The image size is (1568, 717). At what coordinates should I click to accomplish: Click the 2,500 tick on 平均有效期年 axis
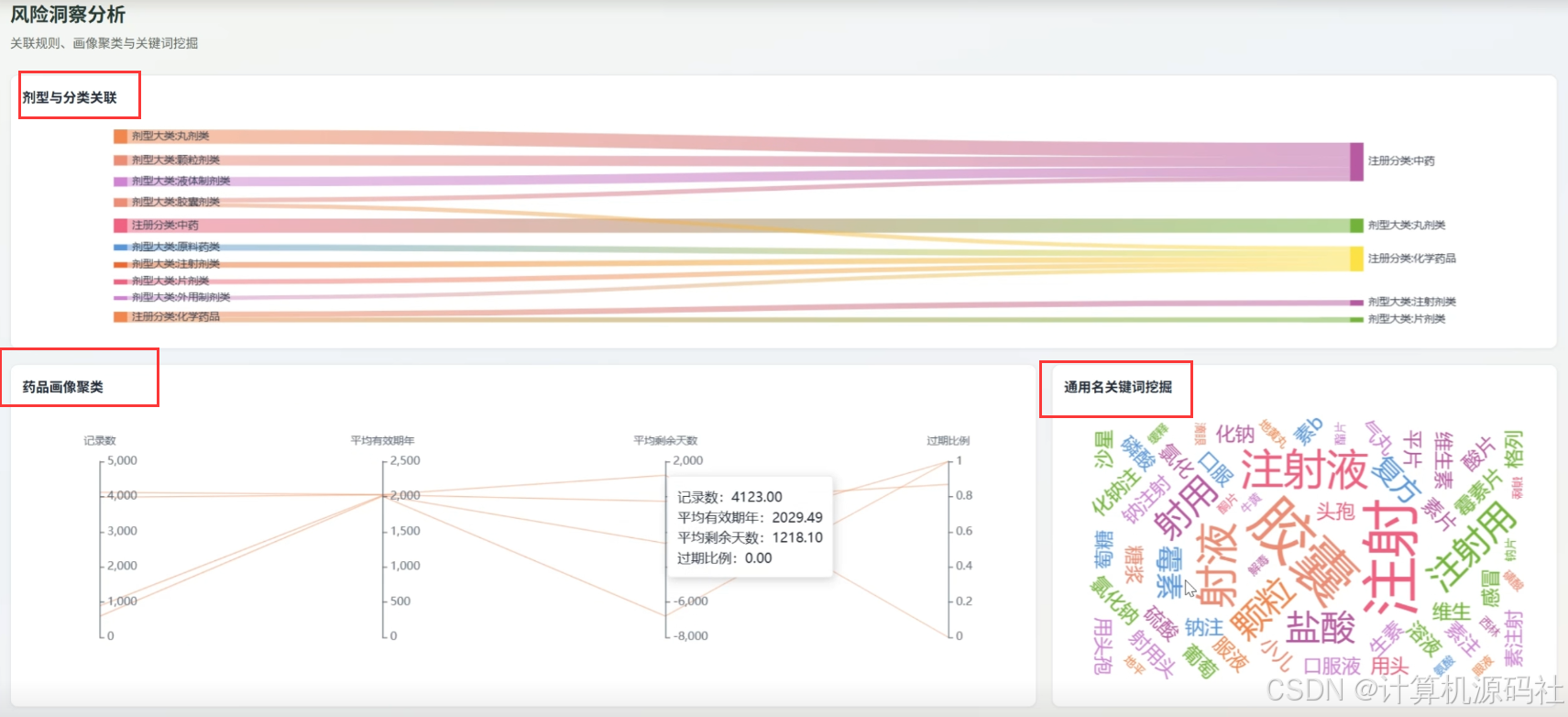pyautogui.click(x=405, y=460)
